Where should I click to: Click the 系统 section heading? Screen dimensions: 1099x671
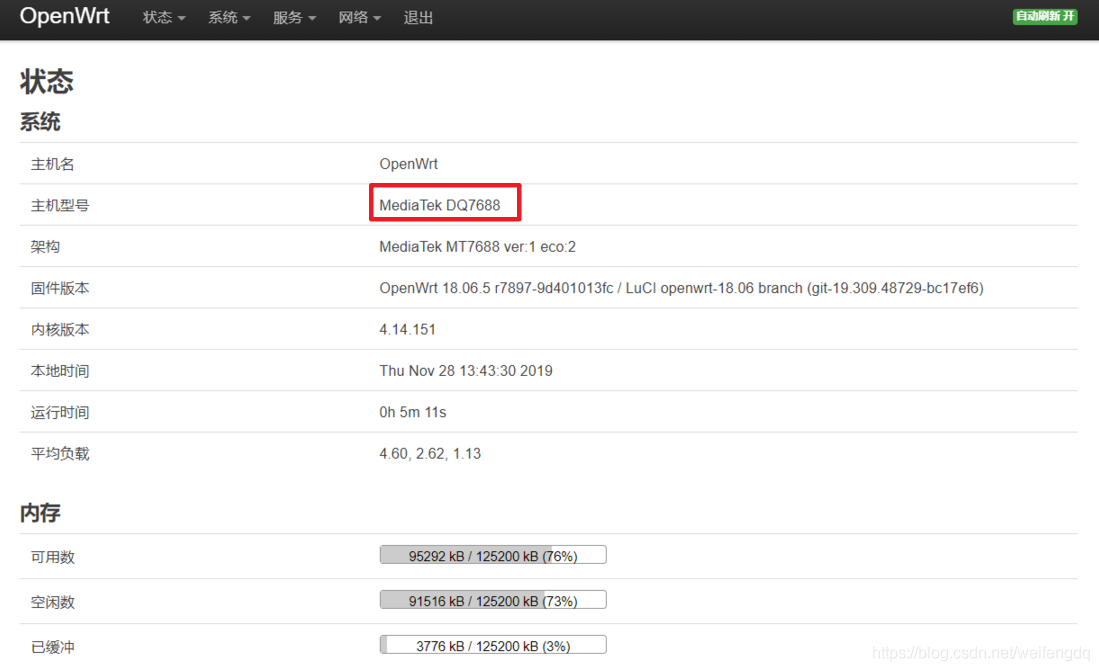coord(40,122)
